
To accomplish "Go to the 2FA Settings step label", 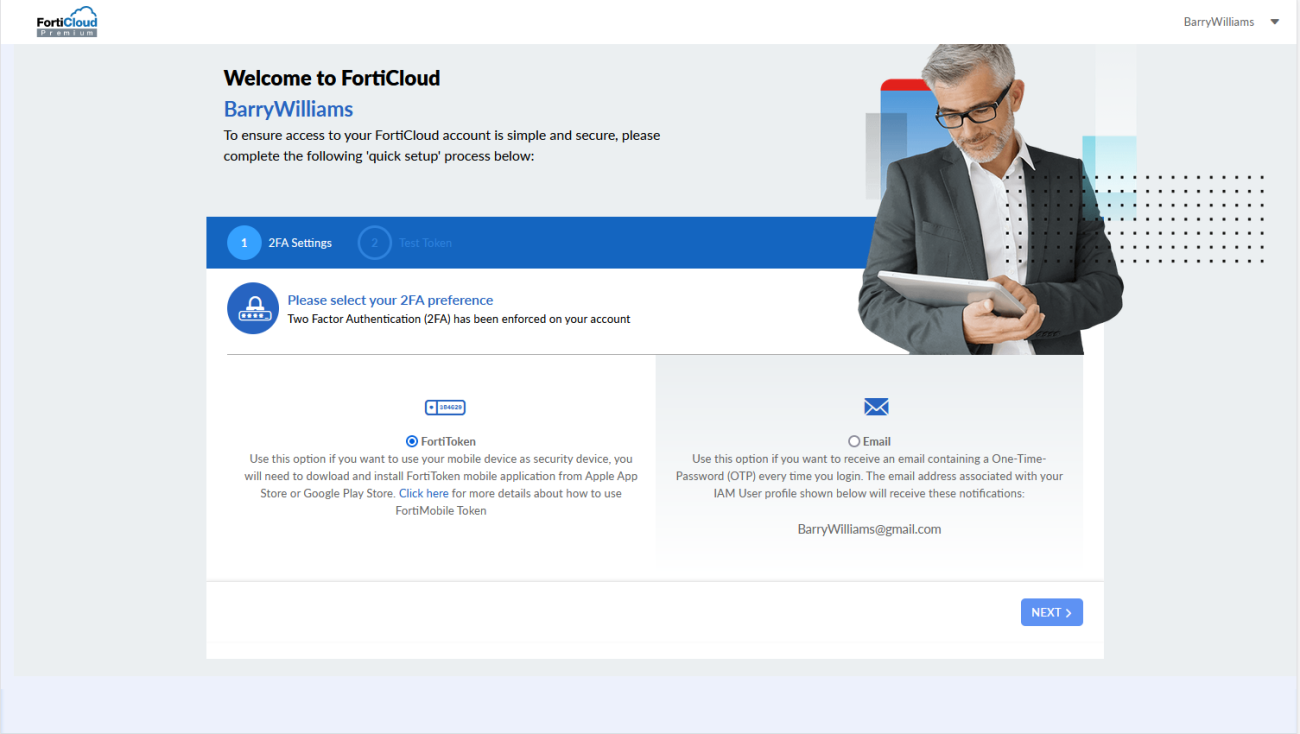I will click(x=300, y=243).
